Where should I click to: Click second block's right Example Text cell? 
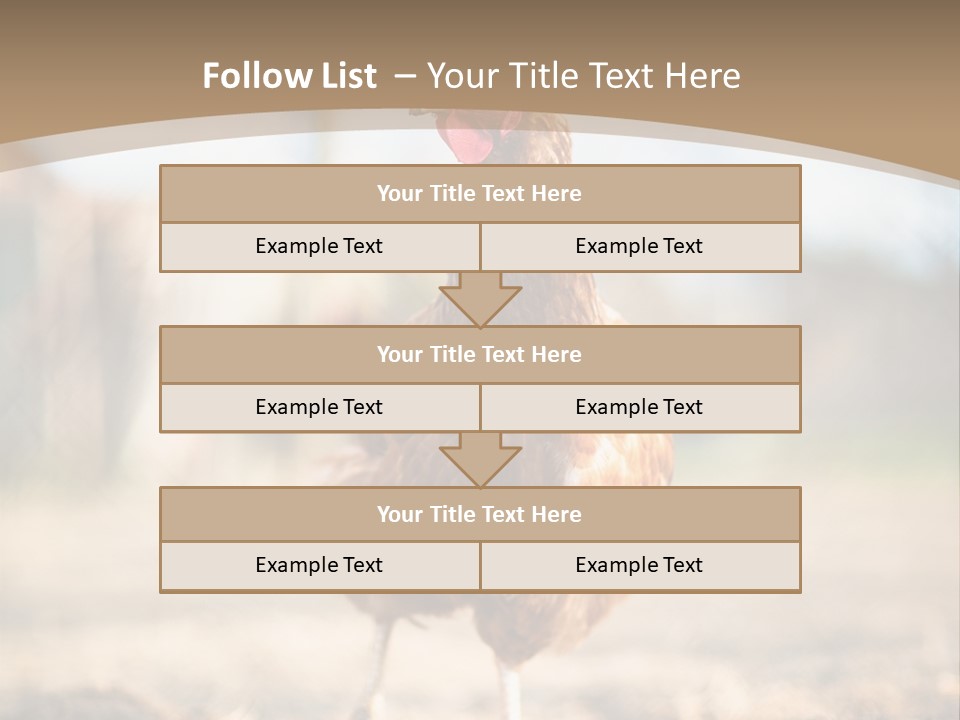pyautogui.click(x=640, y=408)
